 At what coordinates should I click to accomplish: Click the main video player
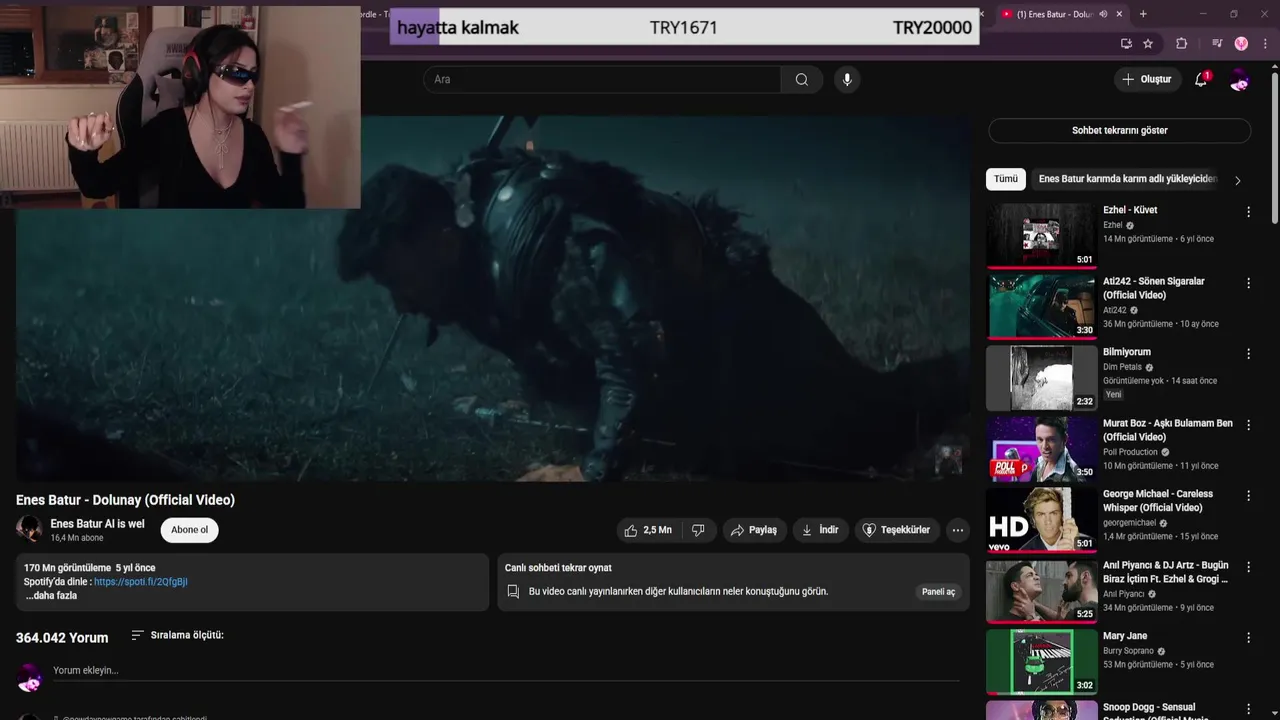(492, 298)
